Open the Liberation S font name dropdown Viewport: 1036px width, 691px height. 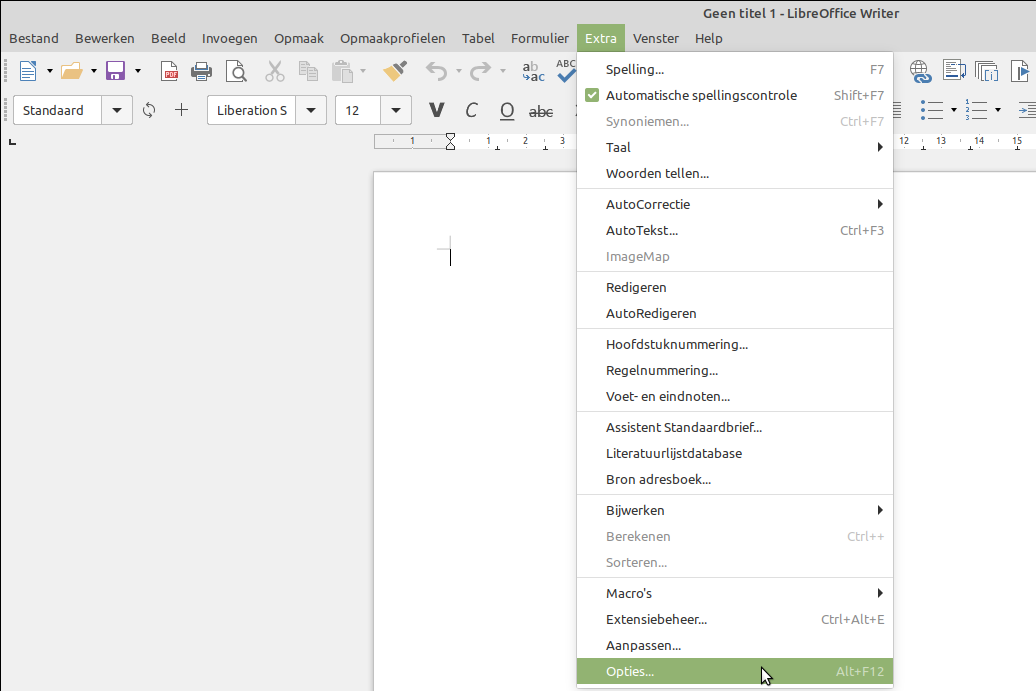click(x=311, y=110)
